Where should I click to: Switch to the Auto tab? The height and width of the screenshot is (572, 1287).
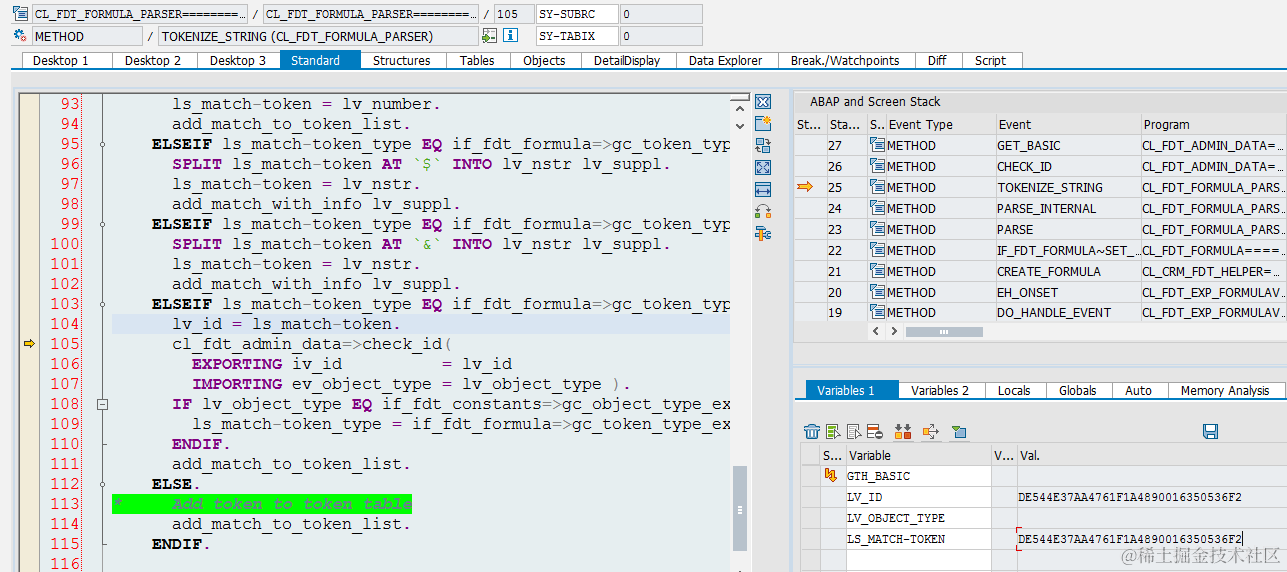coord(1138,390)
